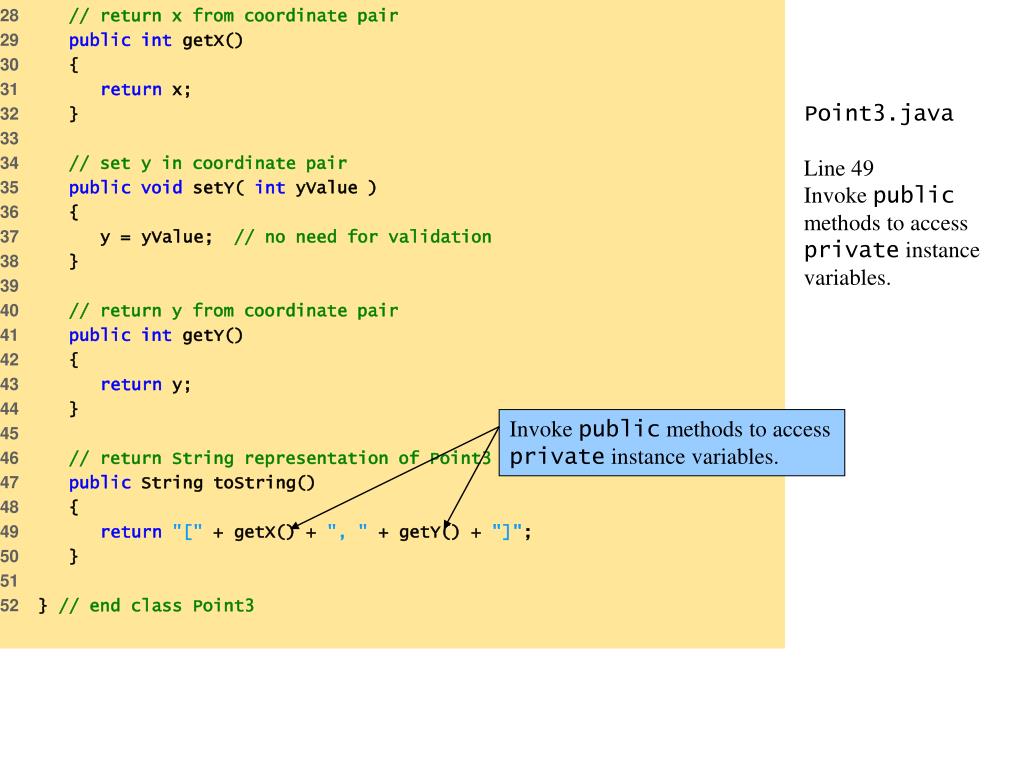Click the "return y;" statement
Viewport: 1024px width, 768px height.
coord(146,385)
